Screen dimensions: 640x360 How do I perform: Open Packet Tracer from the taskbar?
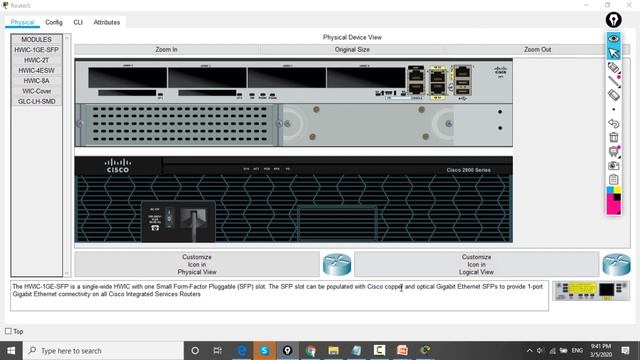tap(425, 351)
